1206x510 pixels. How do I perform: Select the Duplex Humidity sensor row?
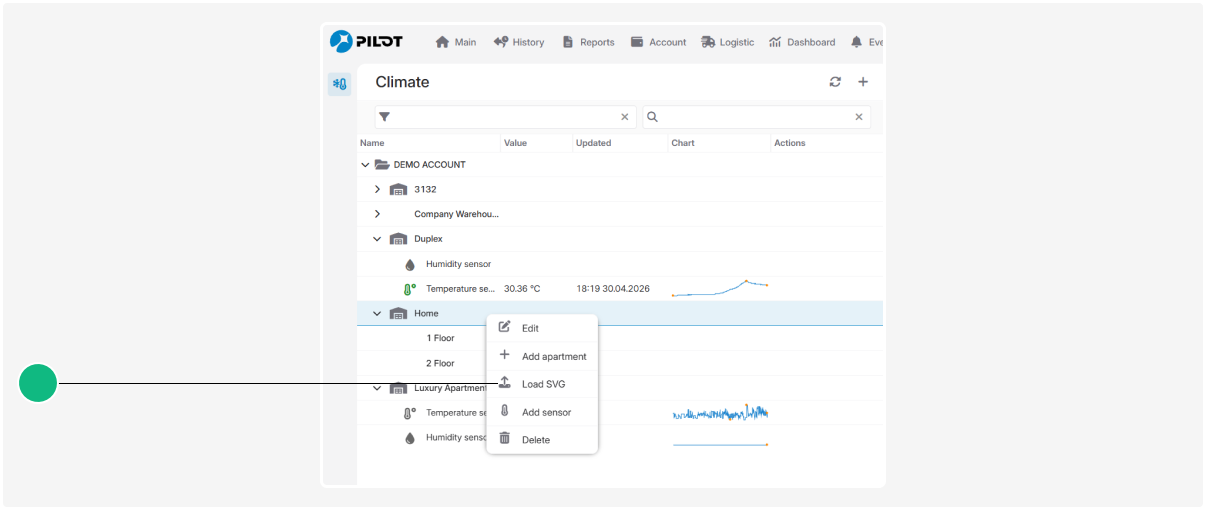click(620, 264)
